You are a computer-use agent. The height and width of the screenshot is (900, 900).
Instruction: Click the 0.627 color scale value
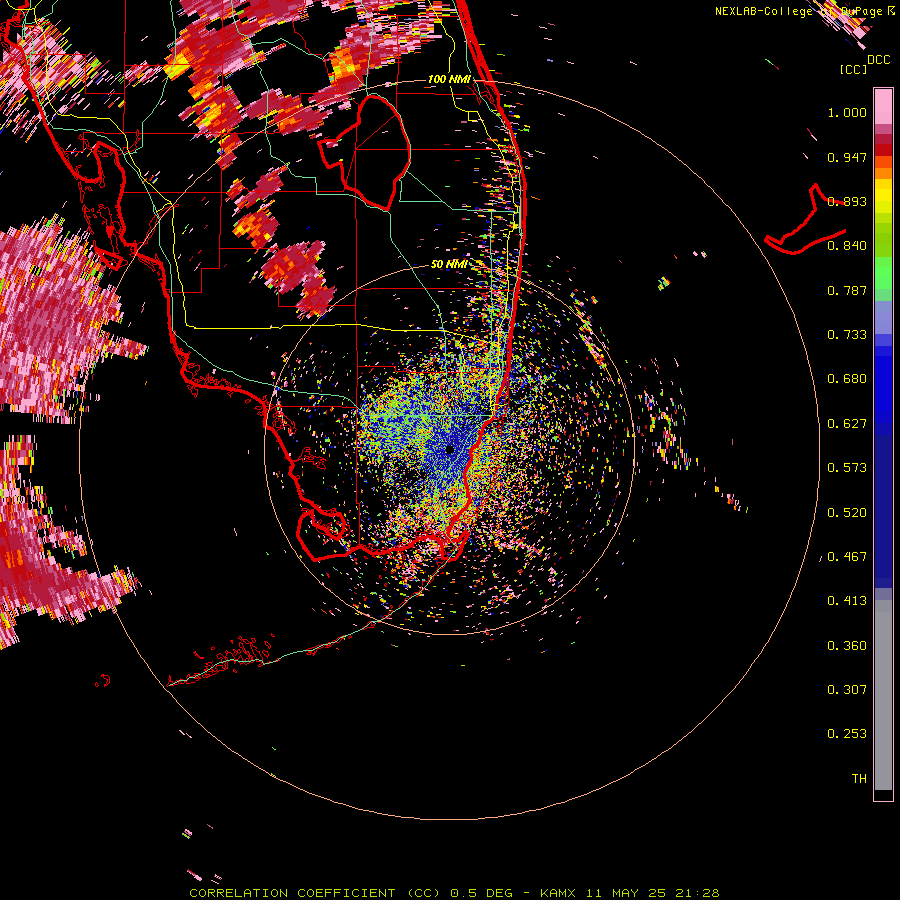(847, 424)
